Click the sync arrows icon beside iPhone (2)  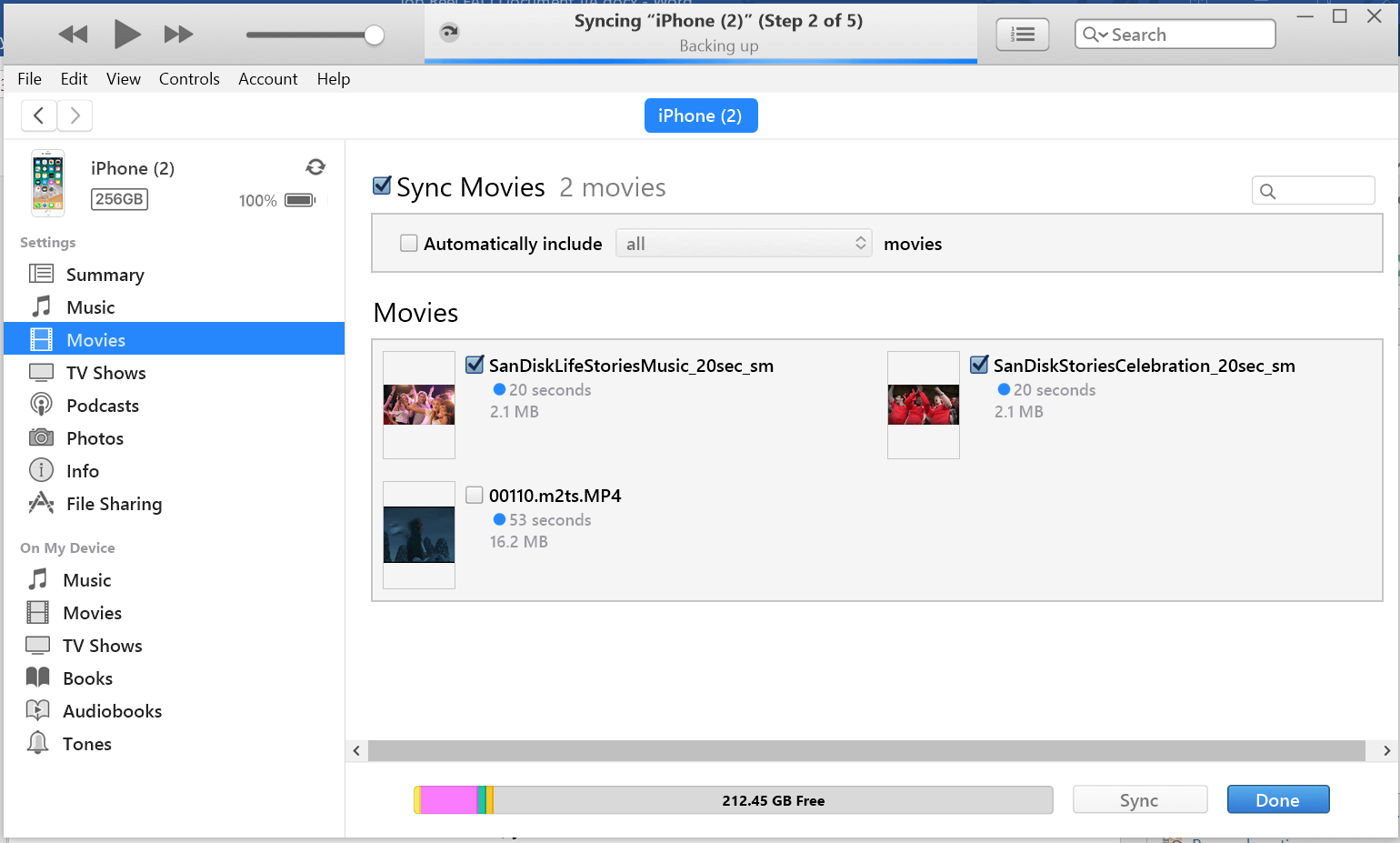point(315,167)
